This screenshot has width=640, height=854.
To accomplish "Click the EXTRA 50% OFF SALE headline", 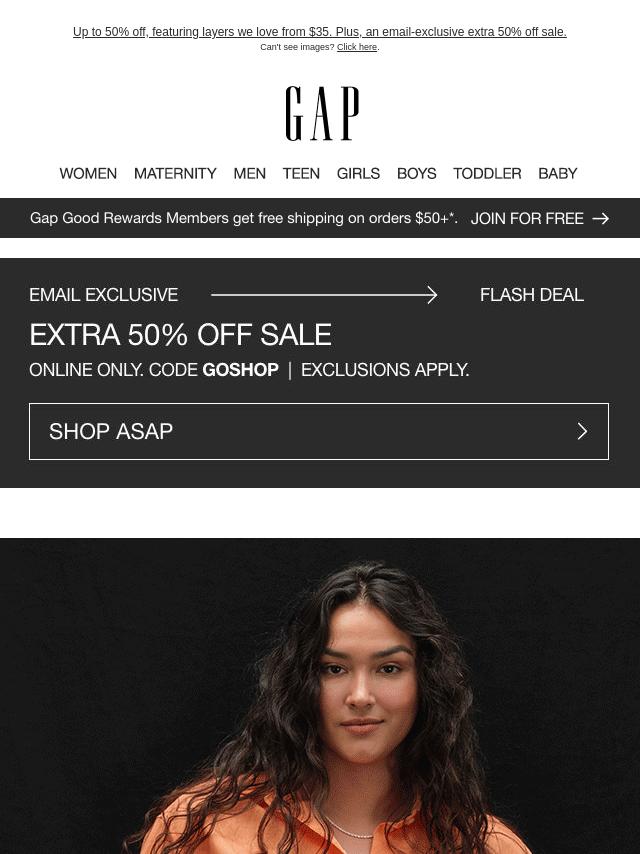I will click(x=180, y=334).
